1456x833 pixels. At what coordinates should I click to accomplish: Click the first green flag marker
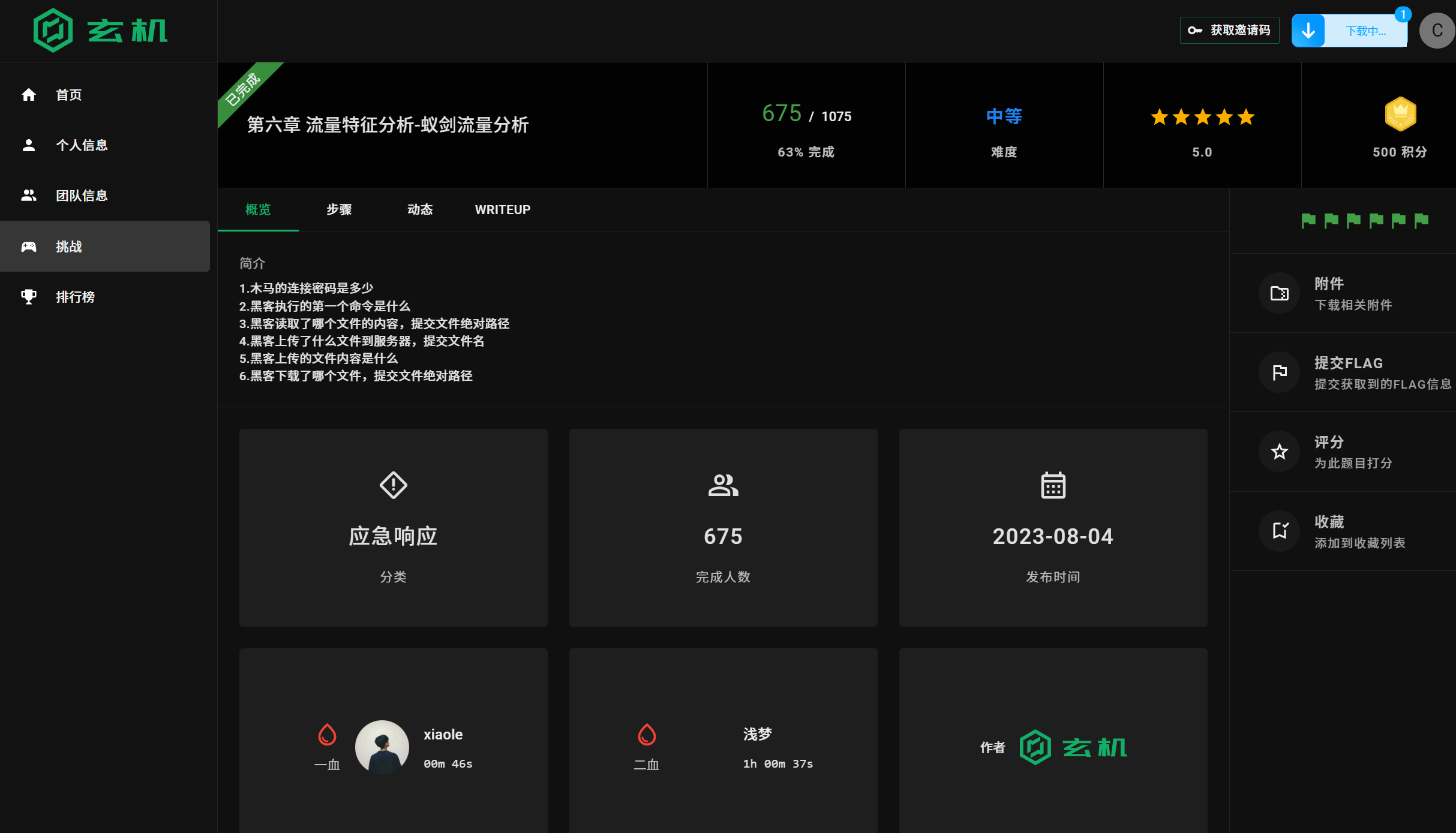point(1308,221)
